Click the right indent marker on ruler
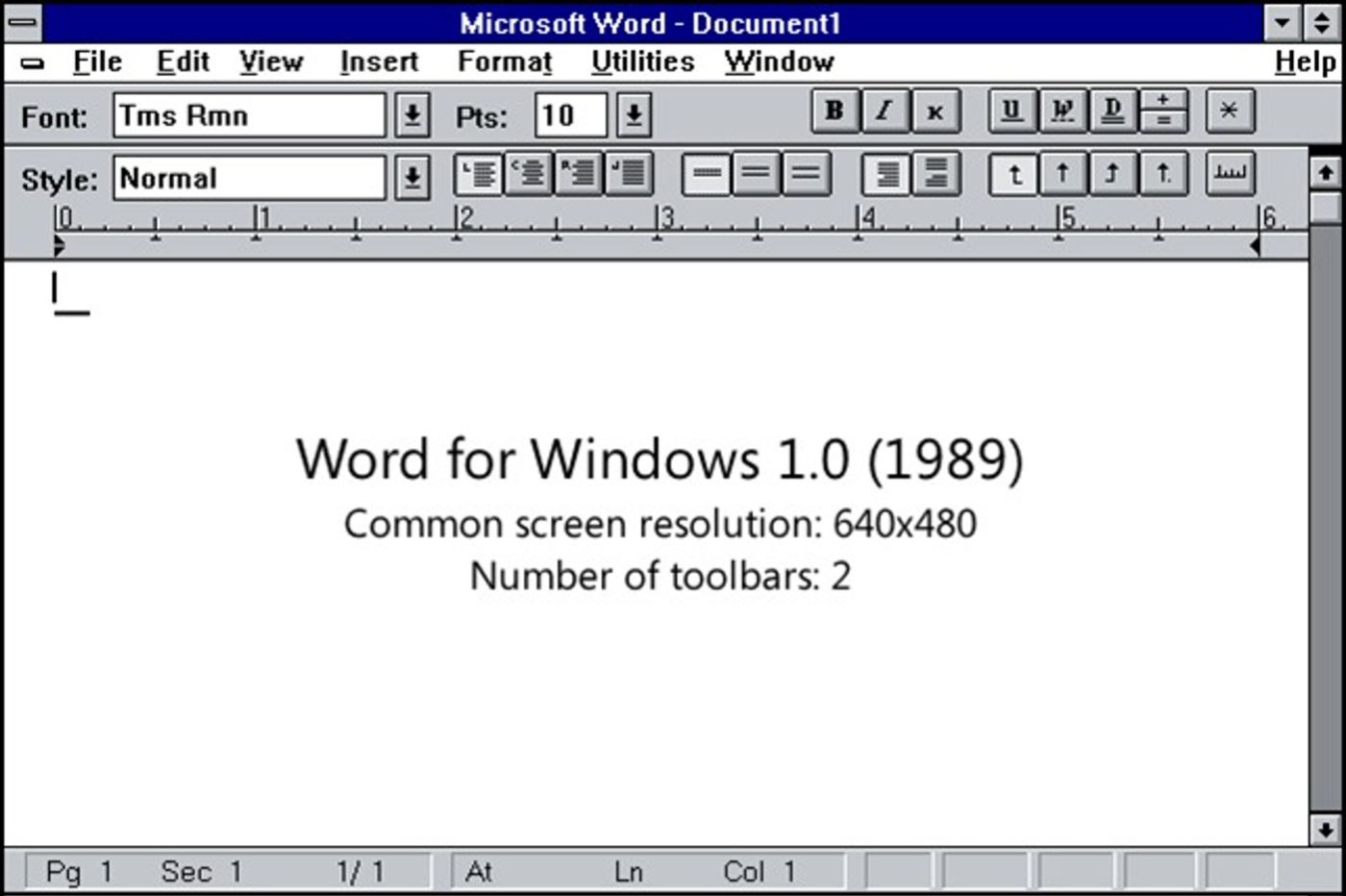Screen dimensions: 1346x896 pyautogui.click(x=1255, y=247)
